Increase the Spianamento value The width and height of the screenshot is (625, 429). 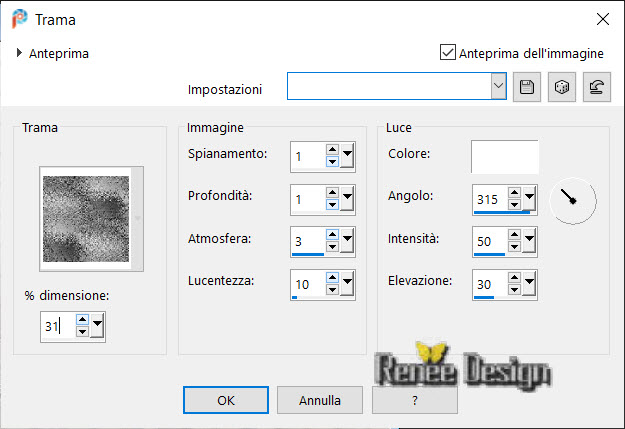click(332, 150)
